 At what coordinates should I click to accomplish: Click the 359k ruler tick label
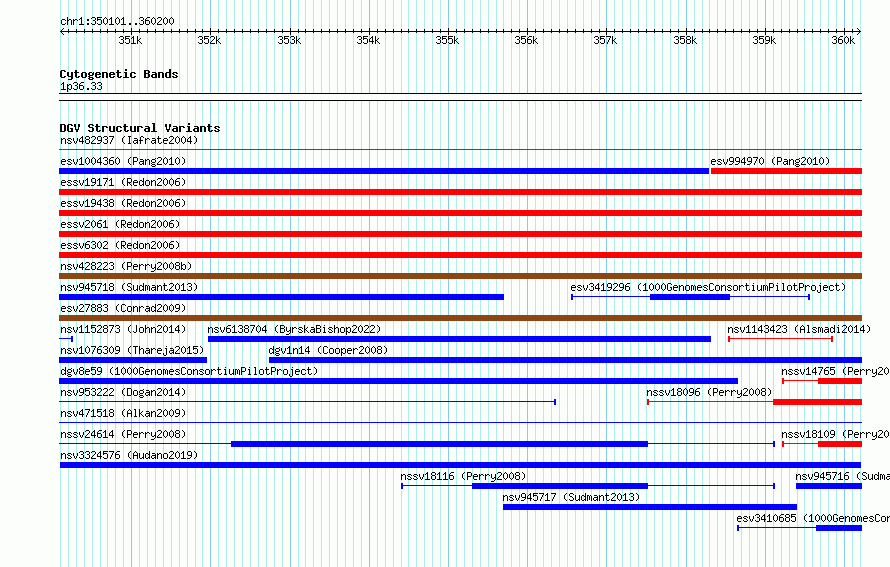pyautogui.click(x=764, y=40)
